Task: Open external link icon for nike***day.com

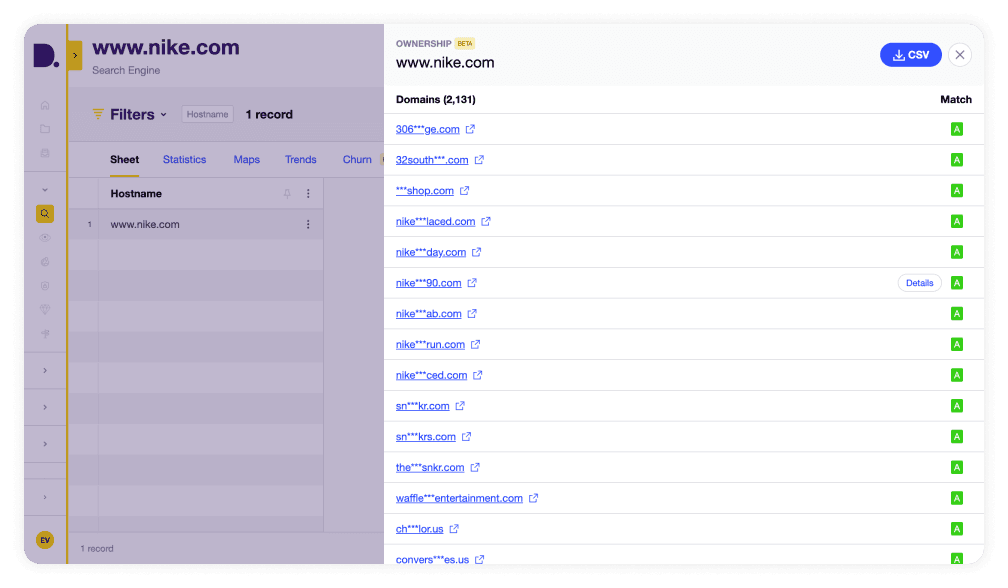Action: click(x=476, y=253)
